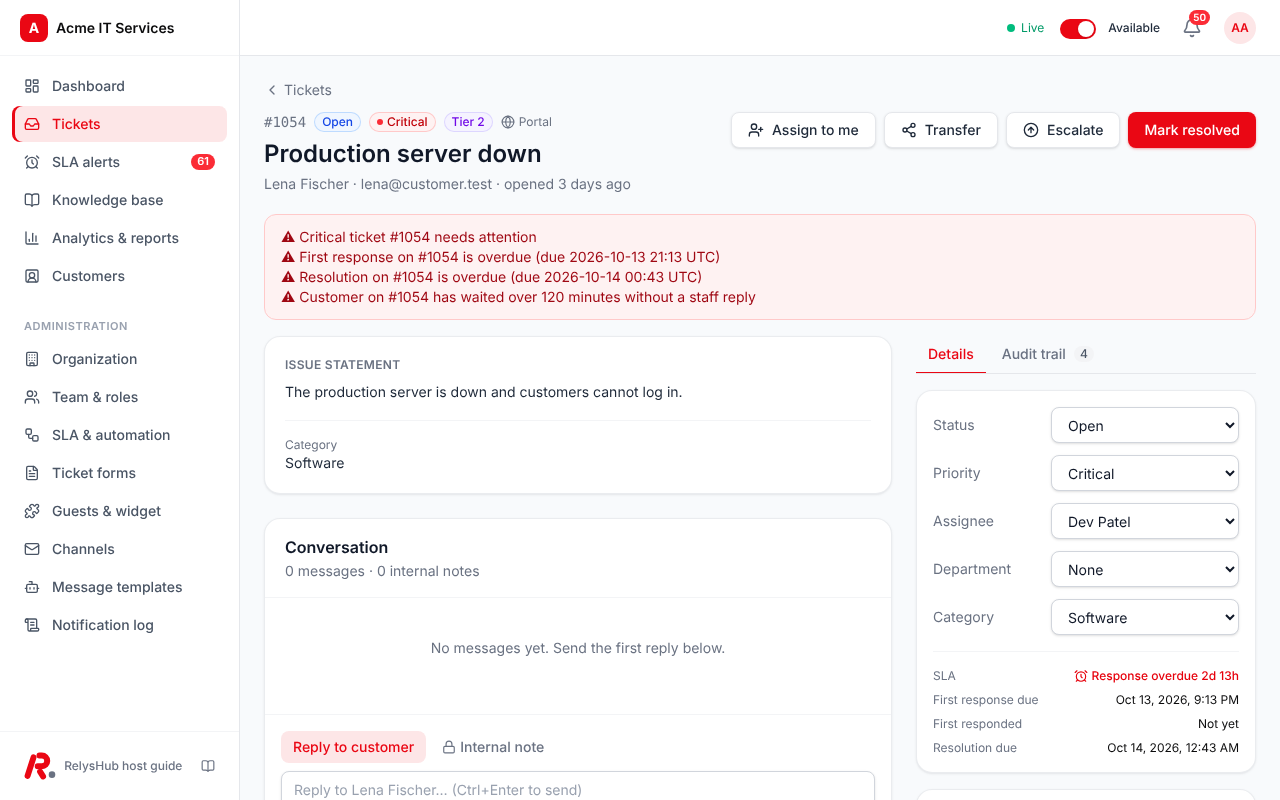Click the Critical priority badge

click(402, 122)
